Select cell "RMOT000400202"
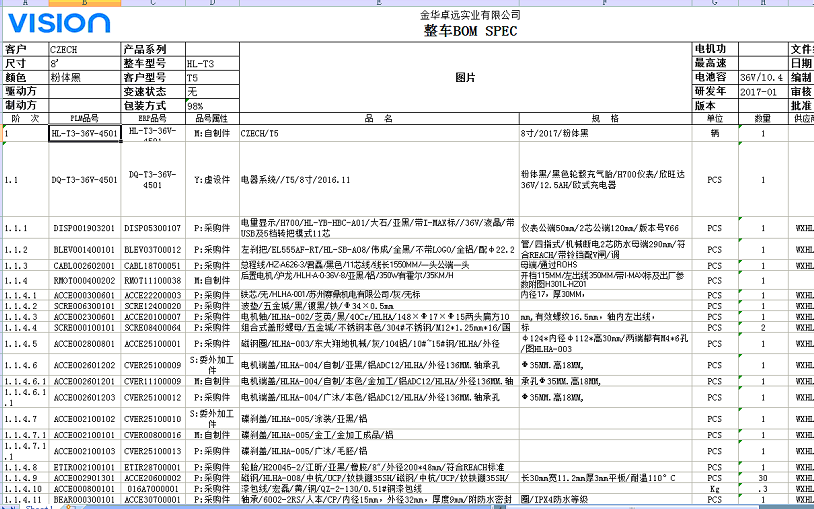 (x=85, y=280)
